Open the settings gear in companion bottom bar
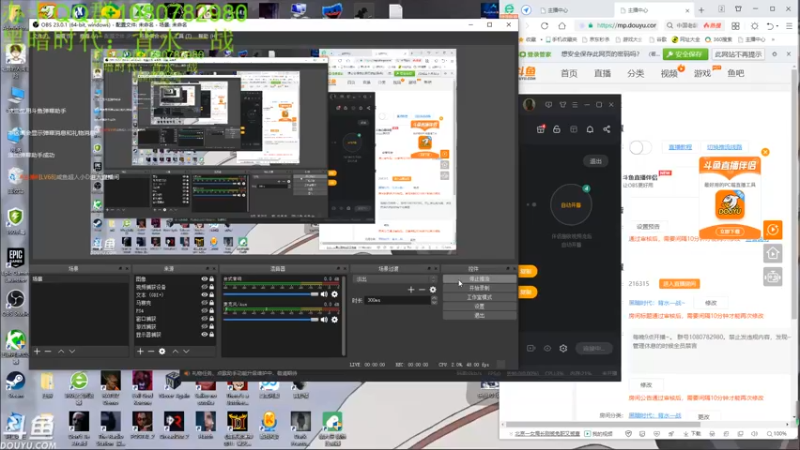This screenshot has height=450, width=800. pyautogui.click(x=563, y=348)
